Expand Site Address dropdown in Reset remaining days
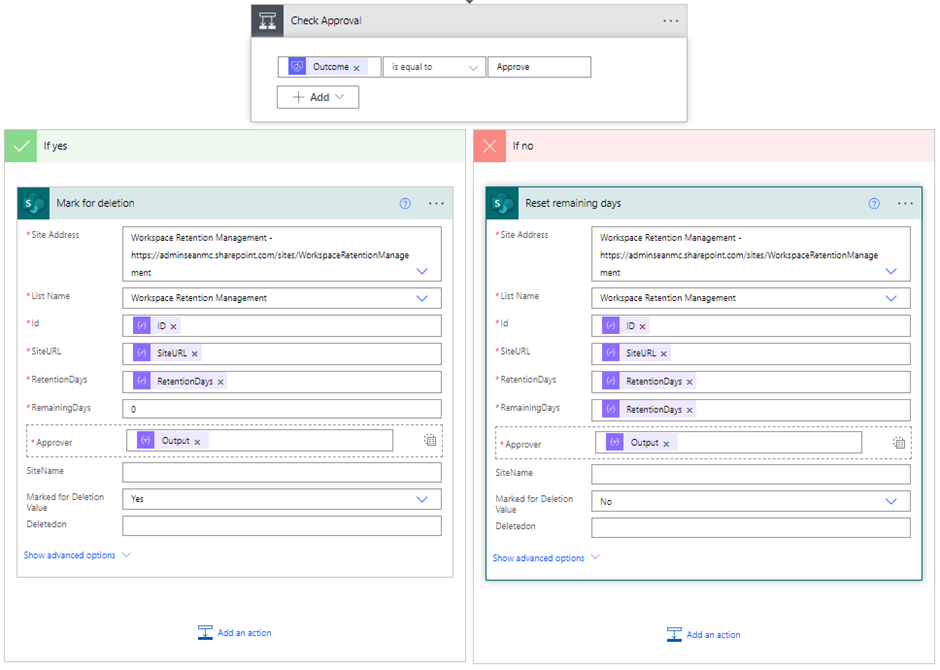 891,271
